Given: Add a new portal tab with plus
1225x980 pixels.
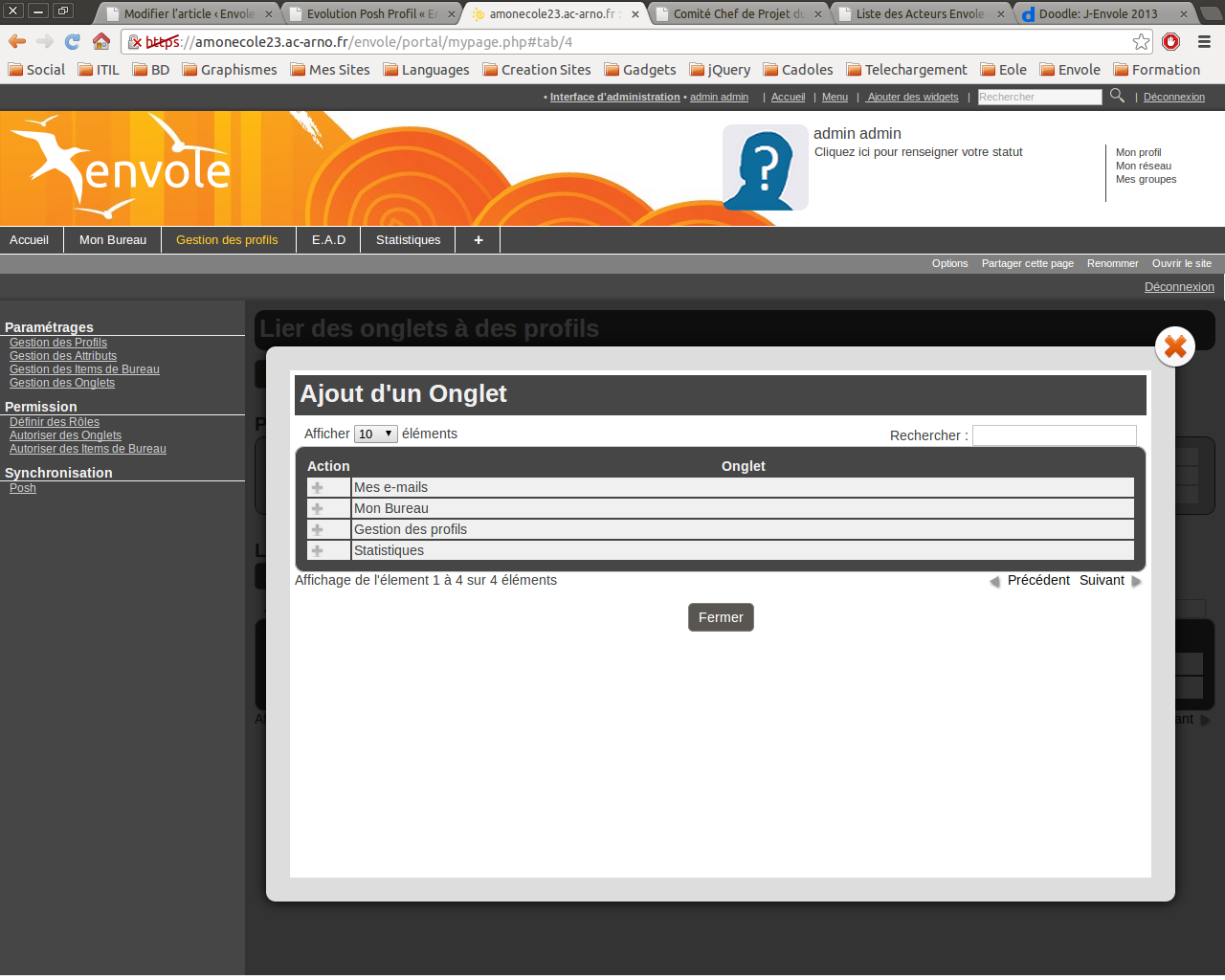Looking at the screenshot, I should point(478,240).
